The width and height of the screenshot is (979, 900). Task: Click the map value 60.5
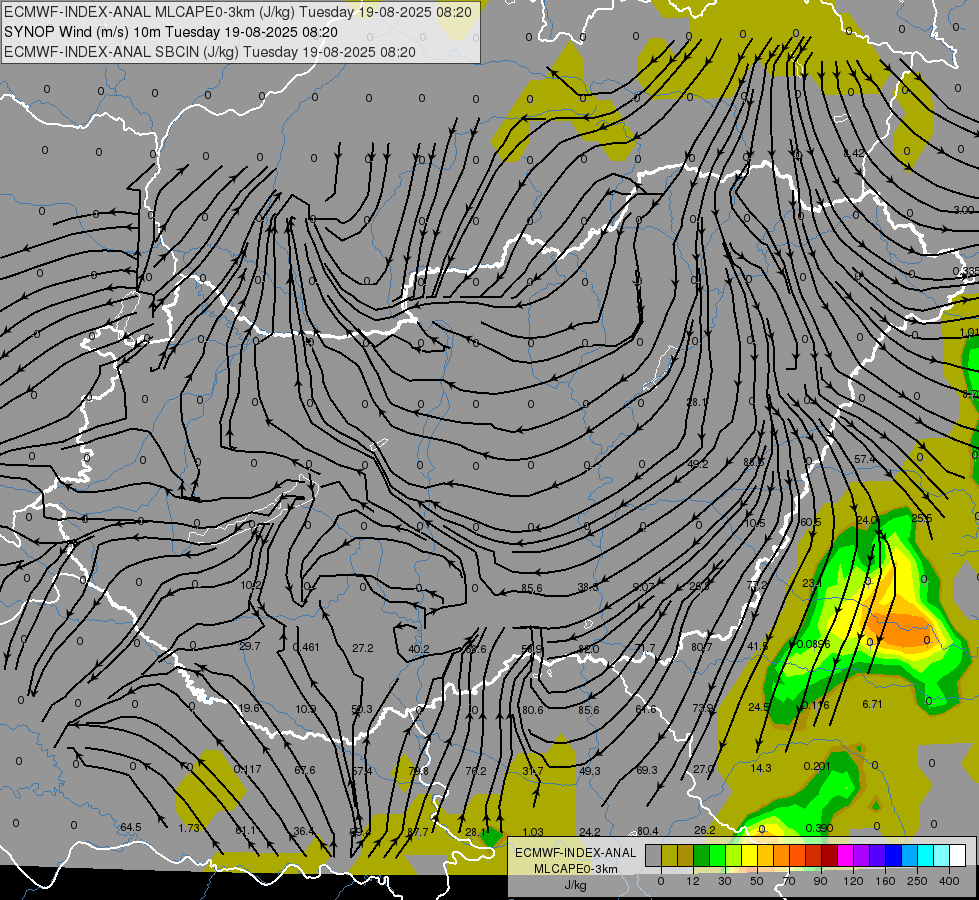pos(810,522)
